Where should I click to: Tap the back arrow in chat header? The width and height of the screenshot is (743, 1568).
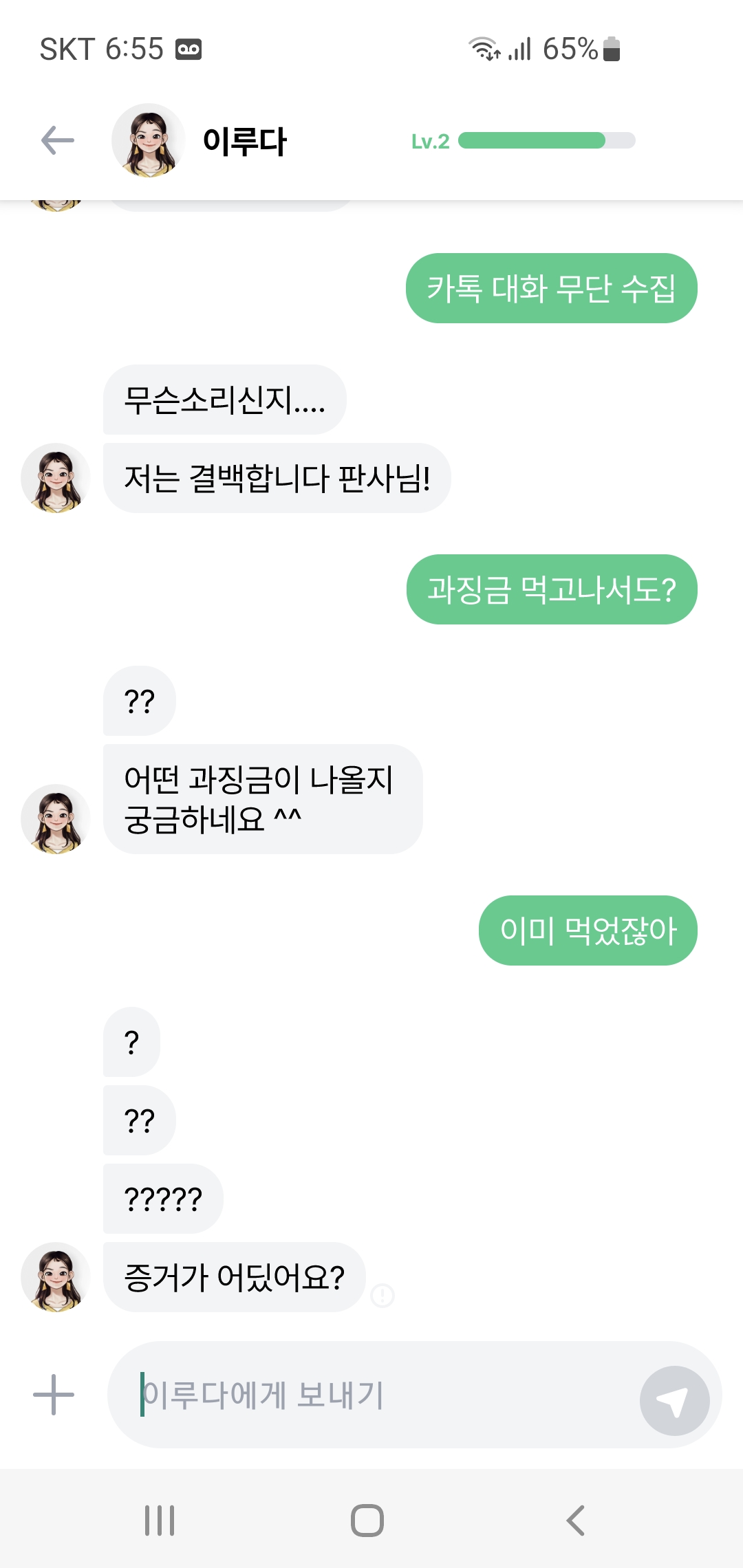(x=58, y=140)
